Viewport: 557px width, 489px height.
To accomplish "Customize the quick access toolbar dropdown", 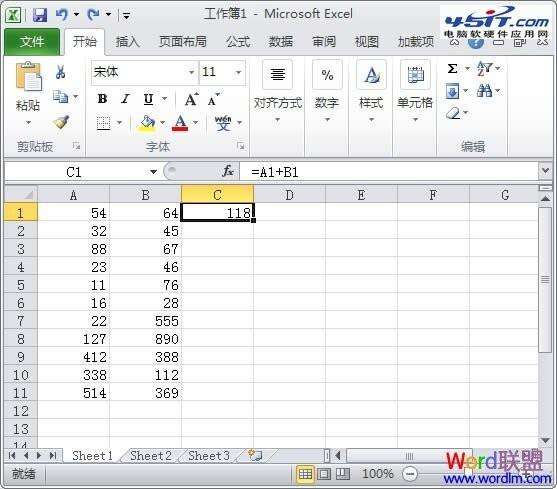I will 126,16.
